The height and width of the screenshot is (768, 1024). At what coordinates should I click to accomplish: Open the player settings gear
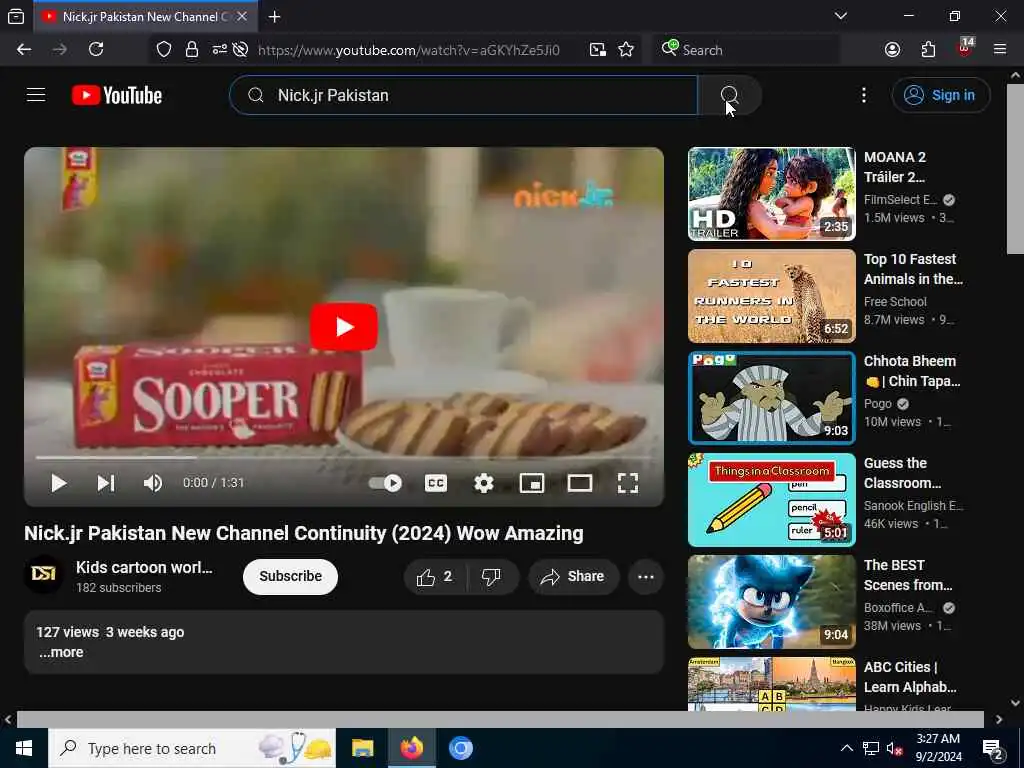click(x=483, y=483)
